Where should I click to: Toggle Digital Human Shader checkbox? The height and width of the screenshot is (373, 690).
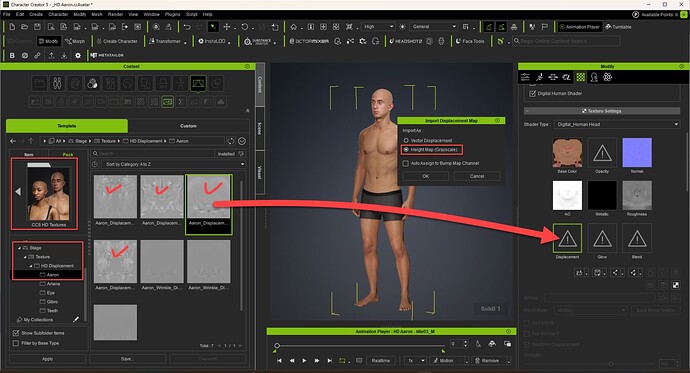532,93
